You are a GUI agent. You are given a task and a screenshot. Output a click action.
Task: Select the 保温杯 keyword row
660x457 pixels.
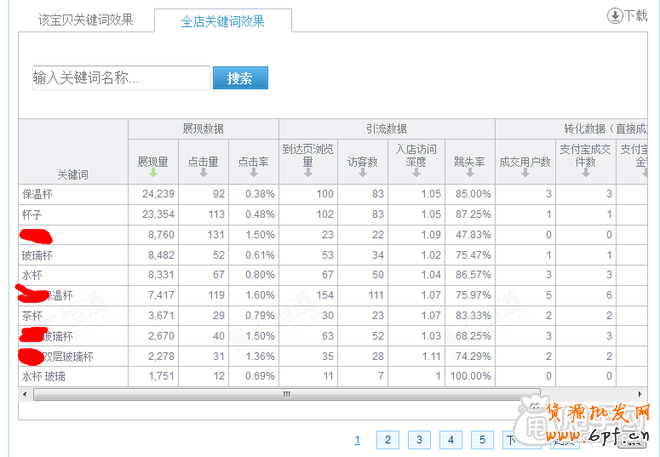click(x=333, y=194)
